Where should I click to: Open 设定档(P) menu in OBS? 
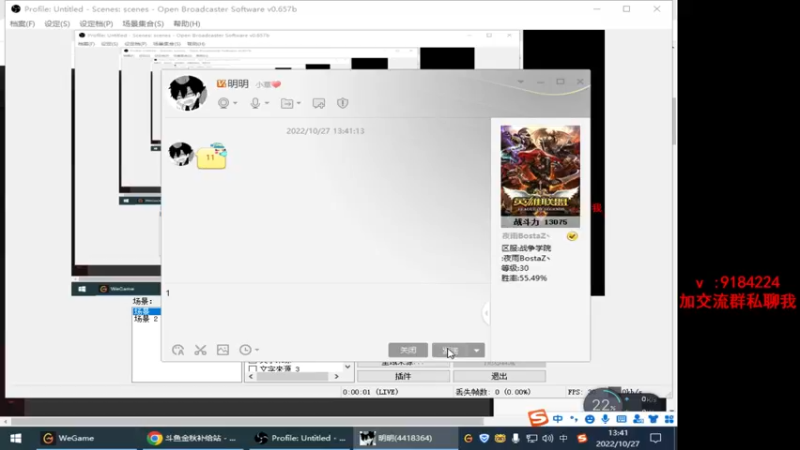96,23
